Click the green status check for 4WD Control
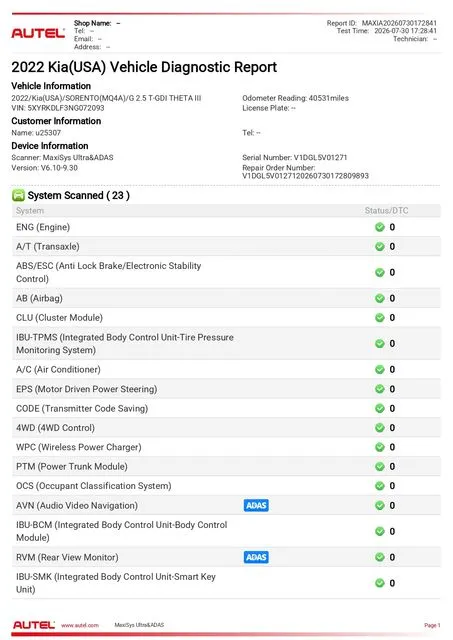This screenshot has height=640, width=453. click(x=380, y=428)
